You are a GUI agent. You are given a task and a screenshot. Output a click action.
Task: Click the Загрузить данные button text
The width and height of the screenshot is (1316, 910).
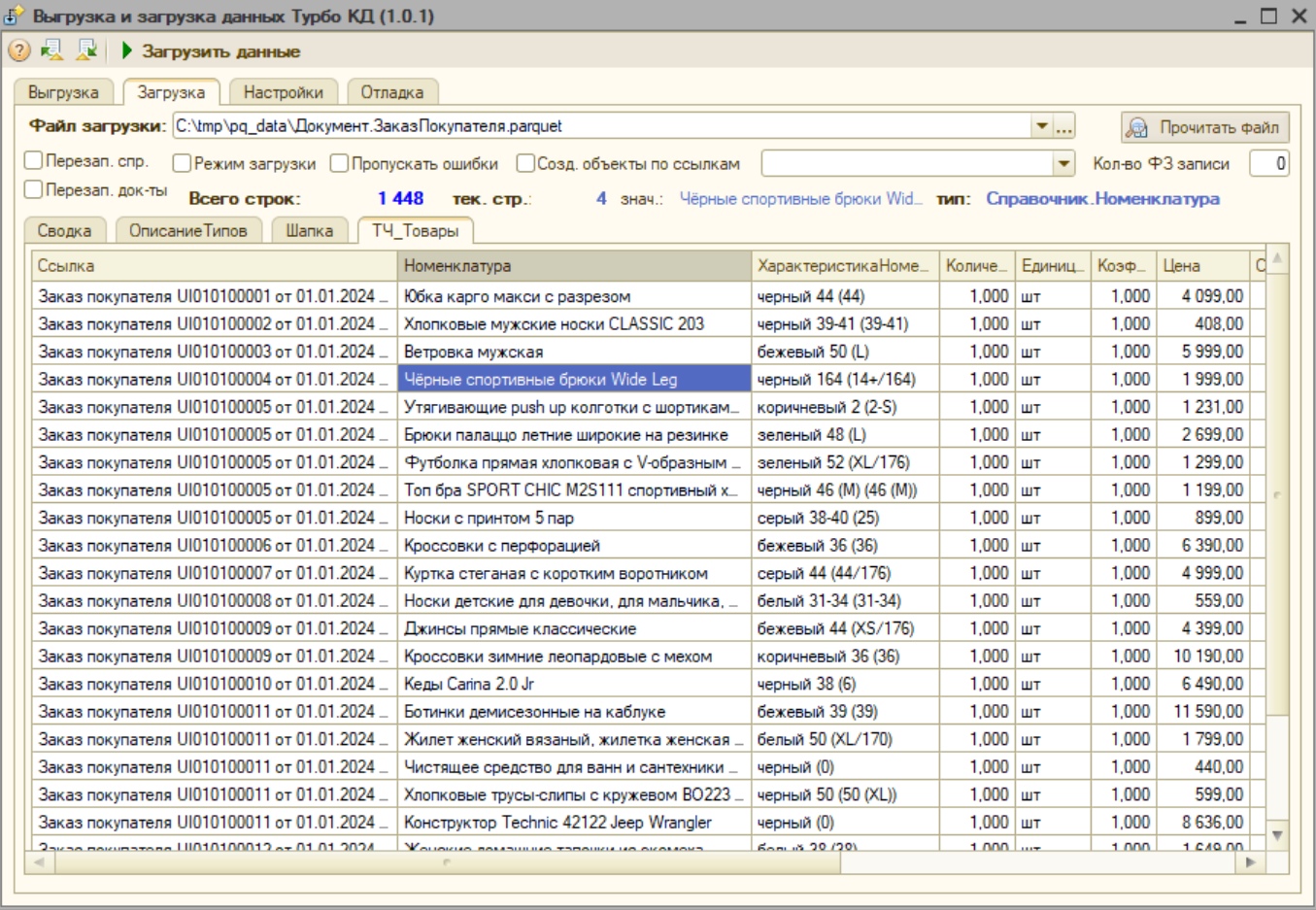(220, 51)
